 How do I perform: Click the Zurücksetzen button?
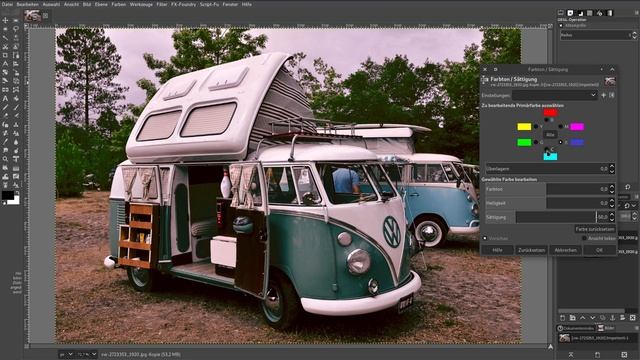click(531, 250)
